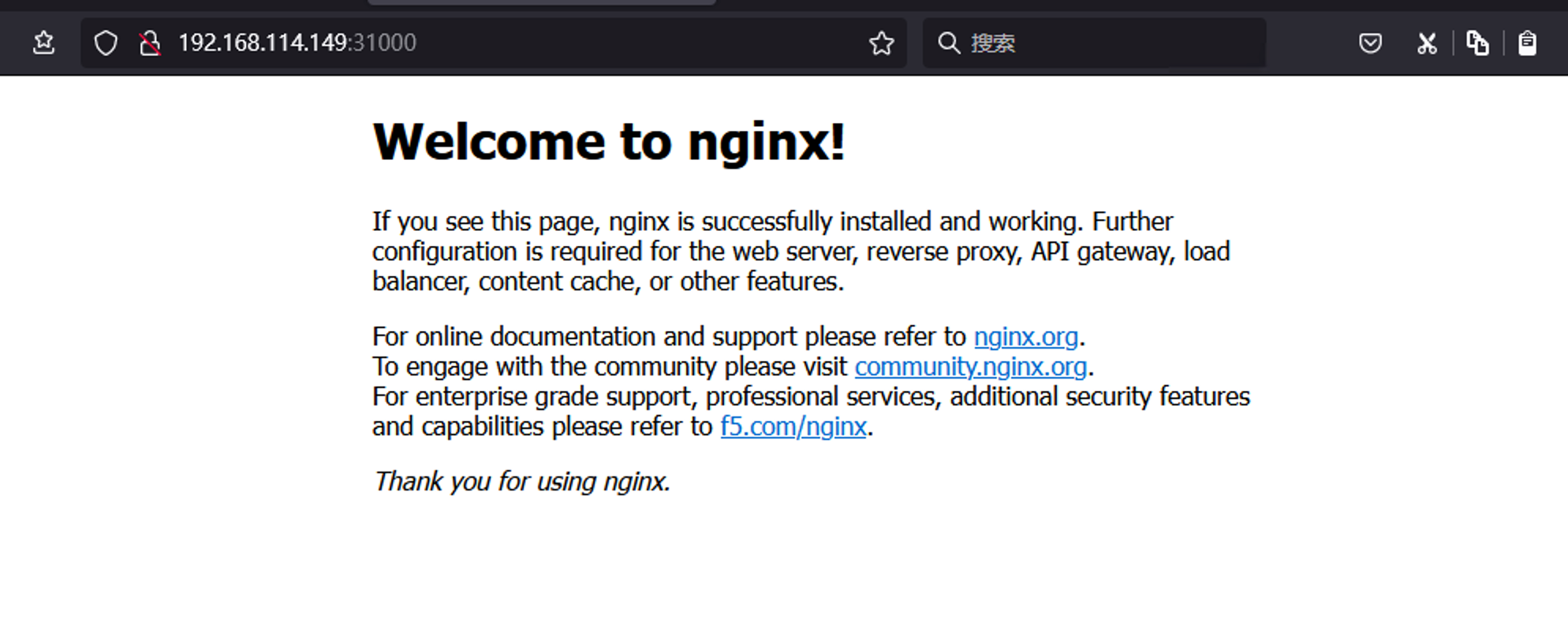Open the nginx.org documentation link
The width and height of the screenshot is (1568, 626).
pos(1025,337)
